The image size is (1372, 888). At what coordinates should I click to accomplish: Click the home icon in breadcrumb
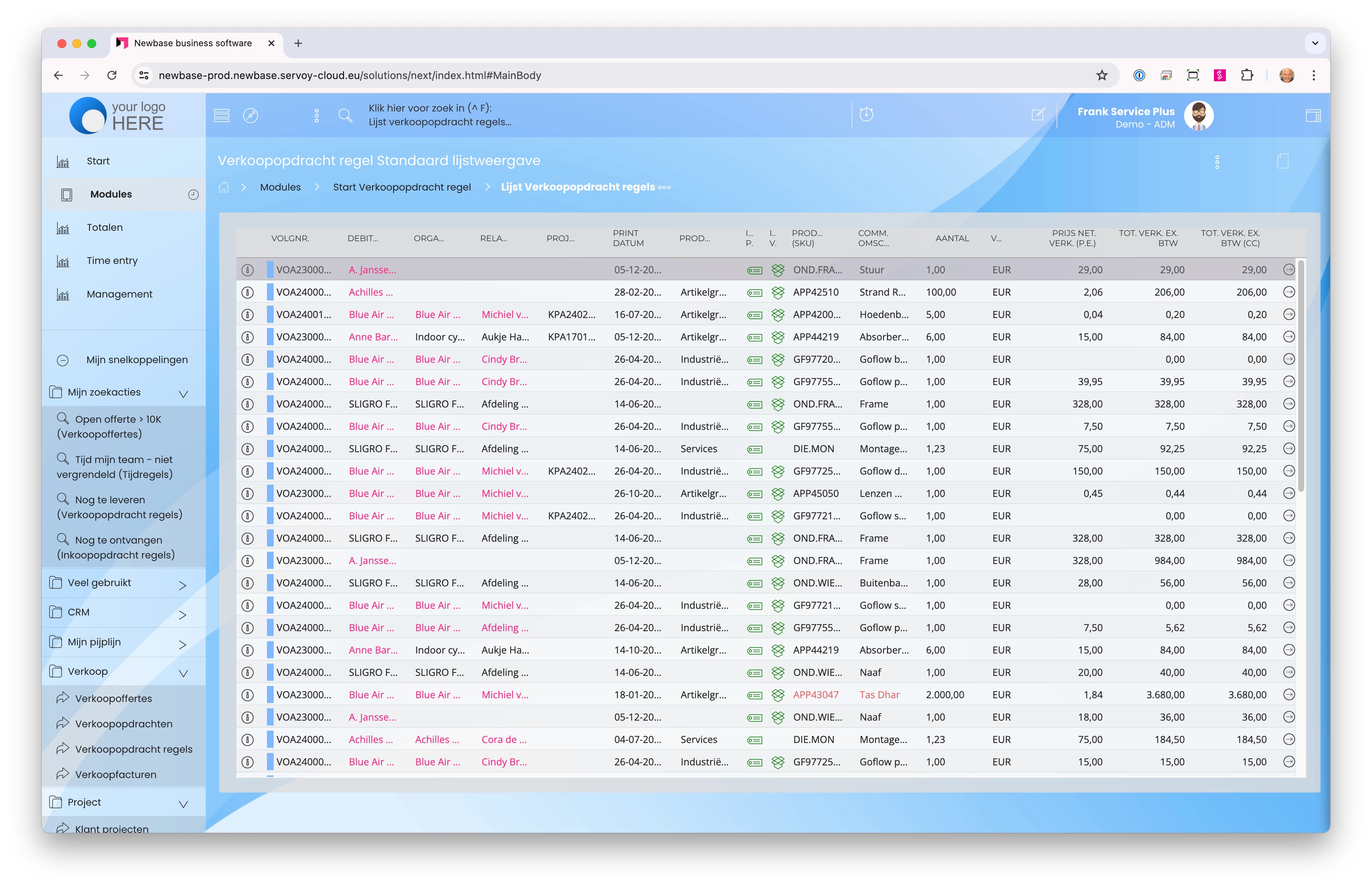(x=224, y=187)
